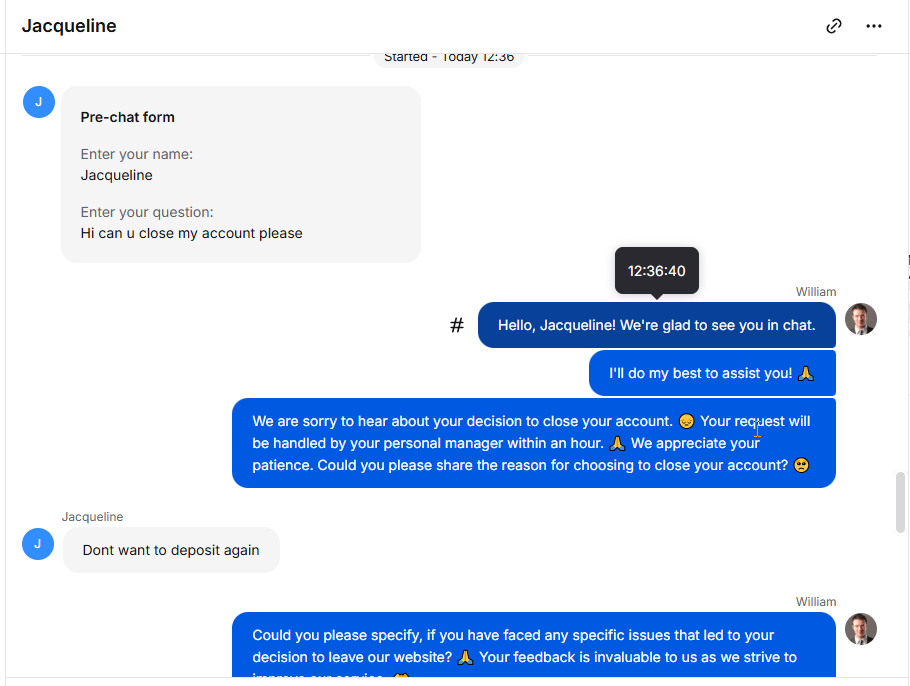The image size is (910, 686).
Task: Click the 'I'll do my best to assist you!' bubble
Action: click(x=712, y=373)
